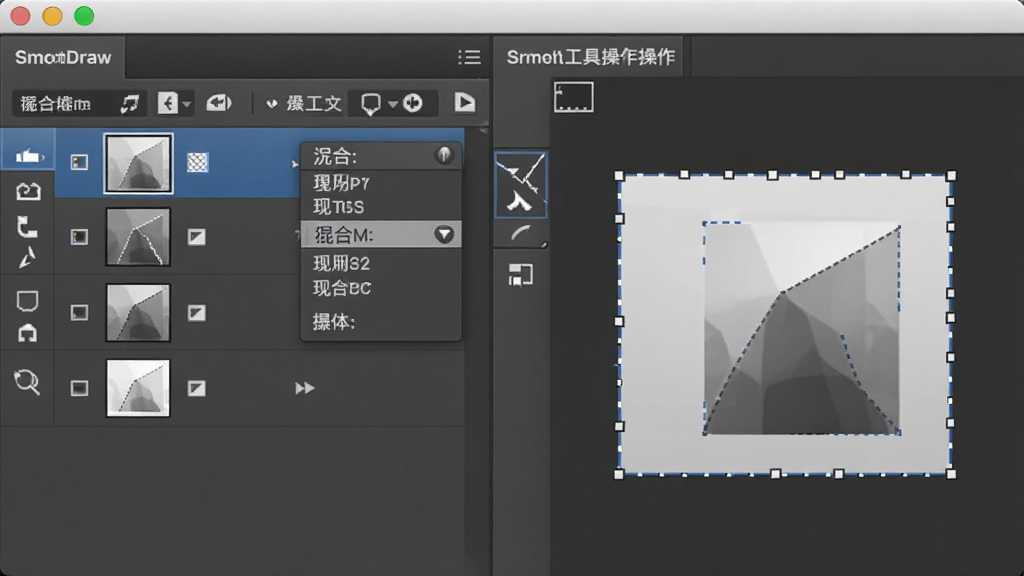
Task: Select the camera-like tool in left sidebar
Action: click(27, 191)
